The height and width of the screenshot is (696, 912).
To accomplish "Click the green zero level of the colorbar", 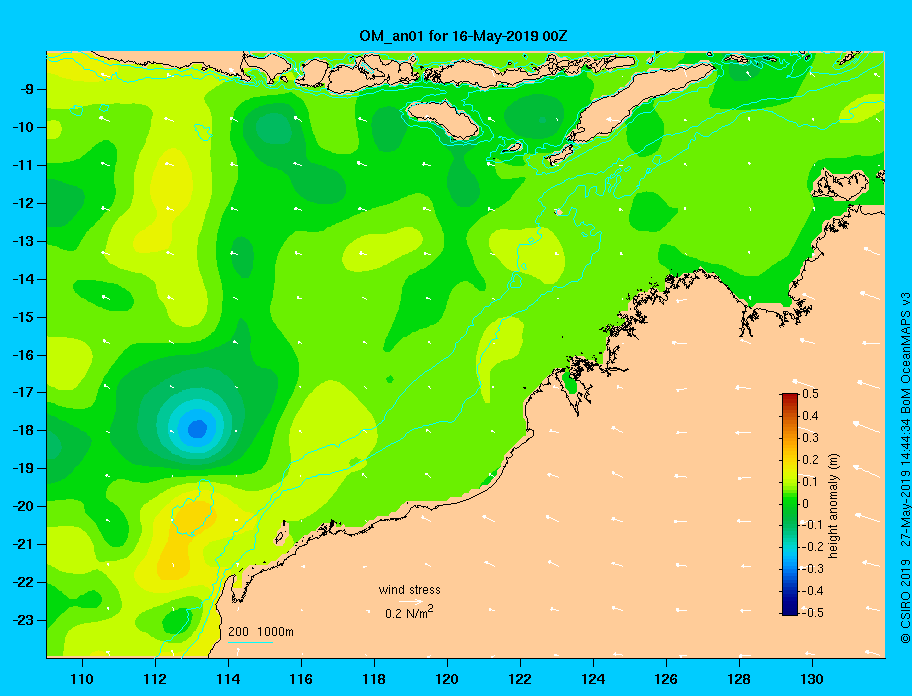I will (790, 504).
